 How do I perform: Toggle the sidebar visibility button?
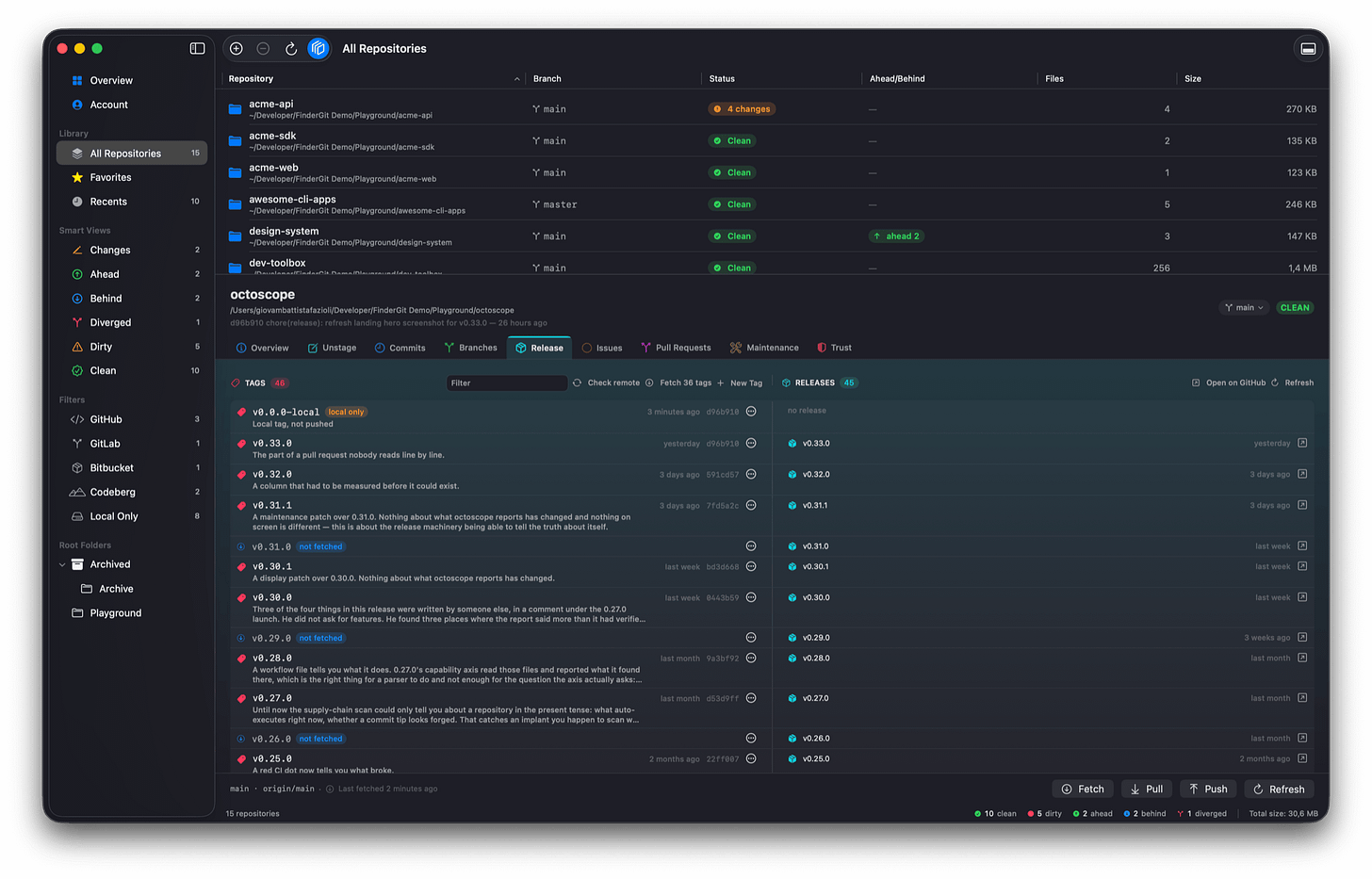click(x=197, y=48)
